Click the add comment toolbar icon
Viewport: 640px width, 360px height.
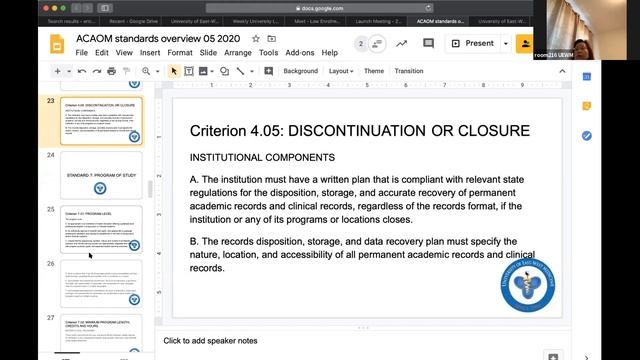coord(269,71)
